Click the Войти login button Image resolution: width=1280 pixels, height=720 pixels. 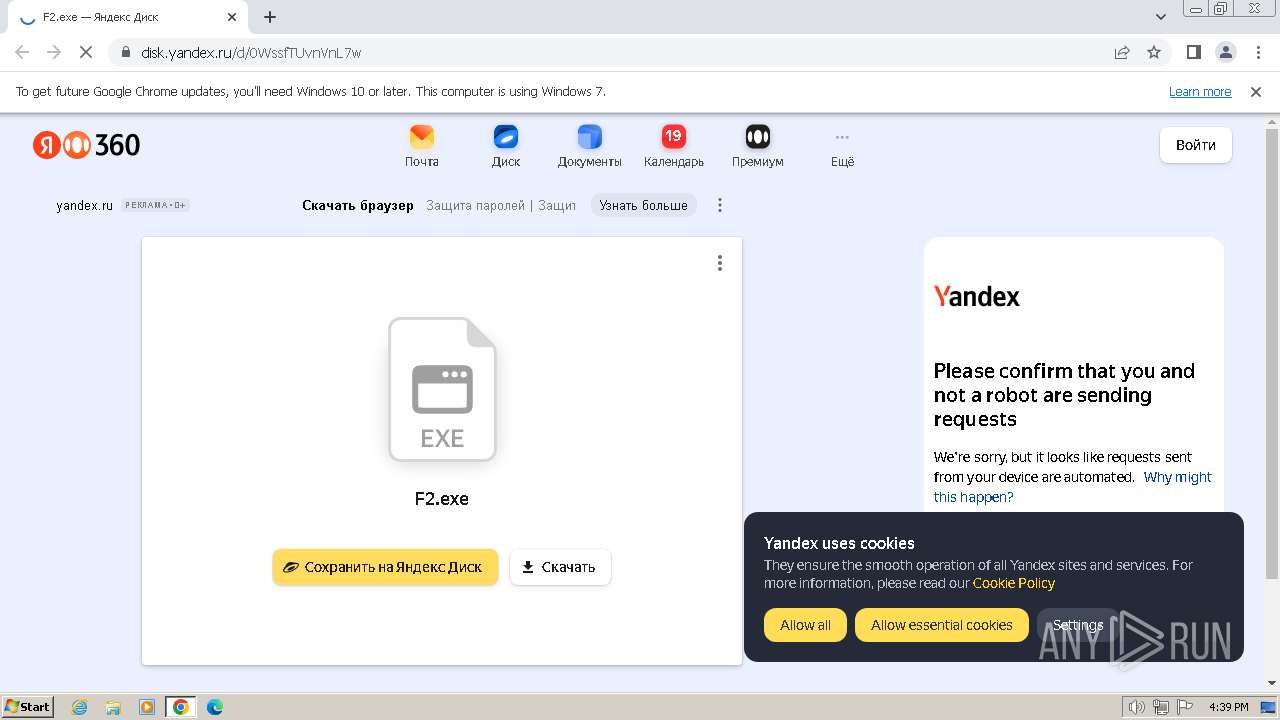pyautogui.click(x=1196, y=145)
